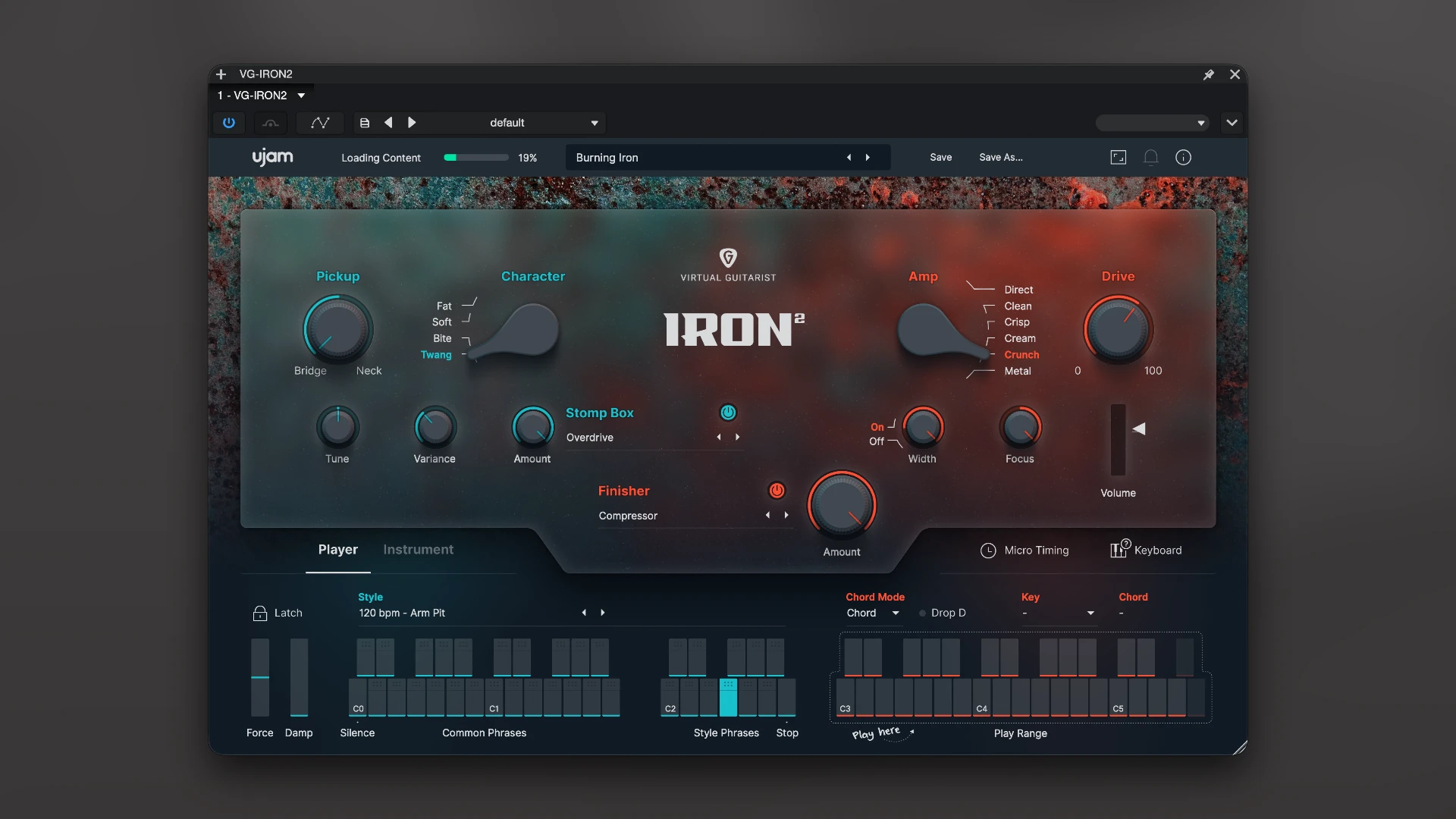The height and width of the screenshot is (819, 1456).
Task: Click the C3 key in Play Range
Action: [x=845, y=698]
